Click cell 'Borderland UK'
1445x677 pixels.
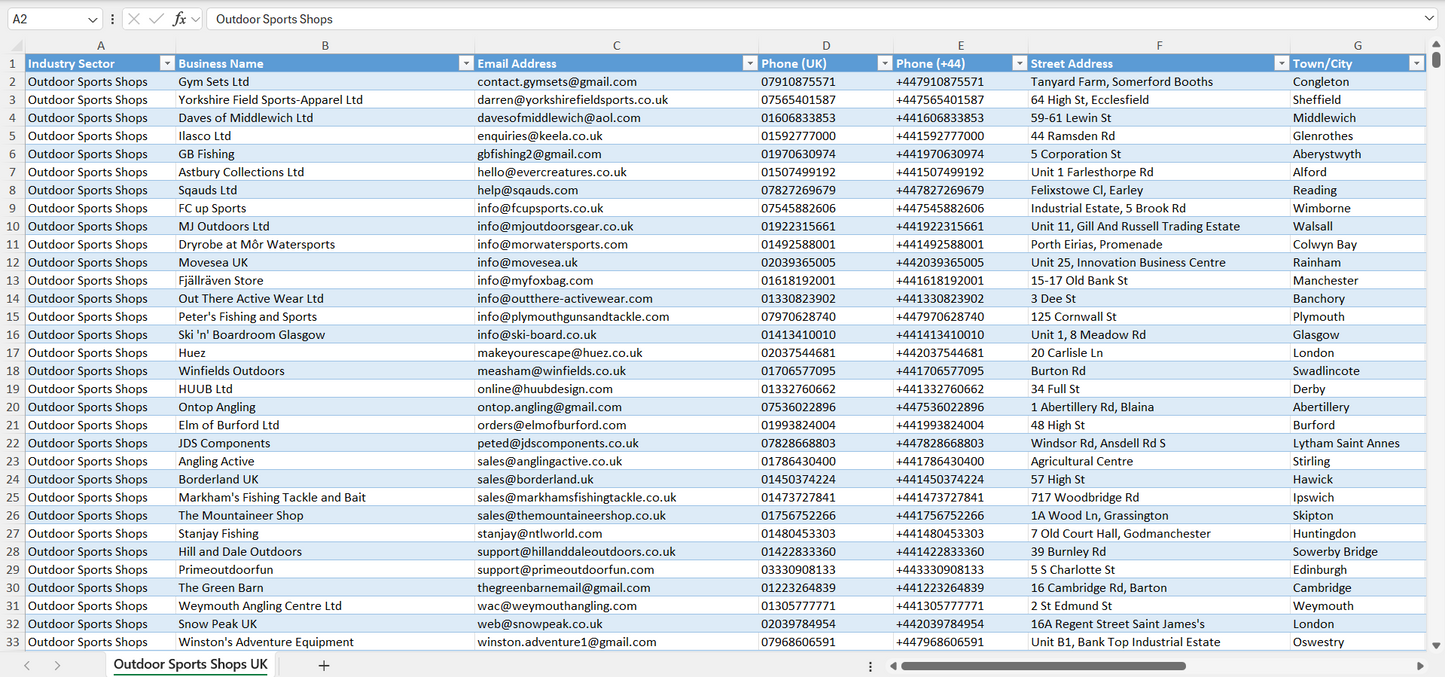click(325, 479)
